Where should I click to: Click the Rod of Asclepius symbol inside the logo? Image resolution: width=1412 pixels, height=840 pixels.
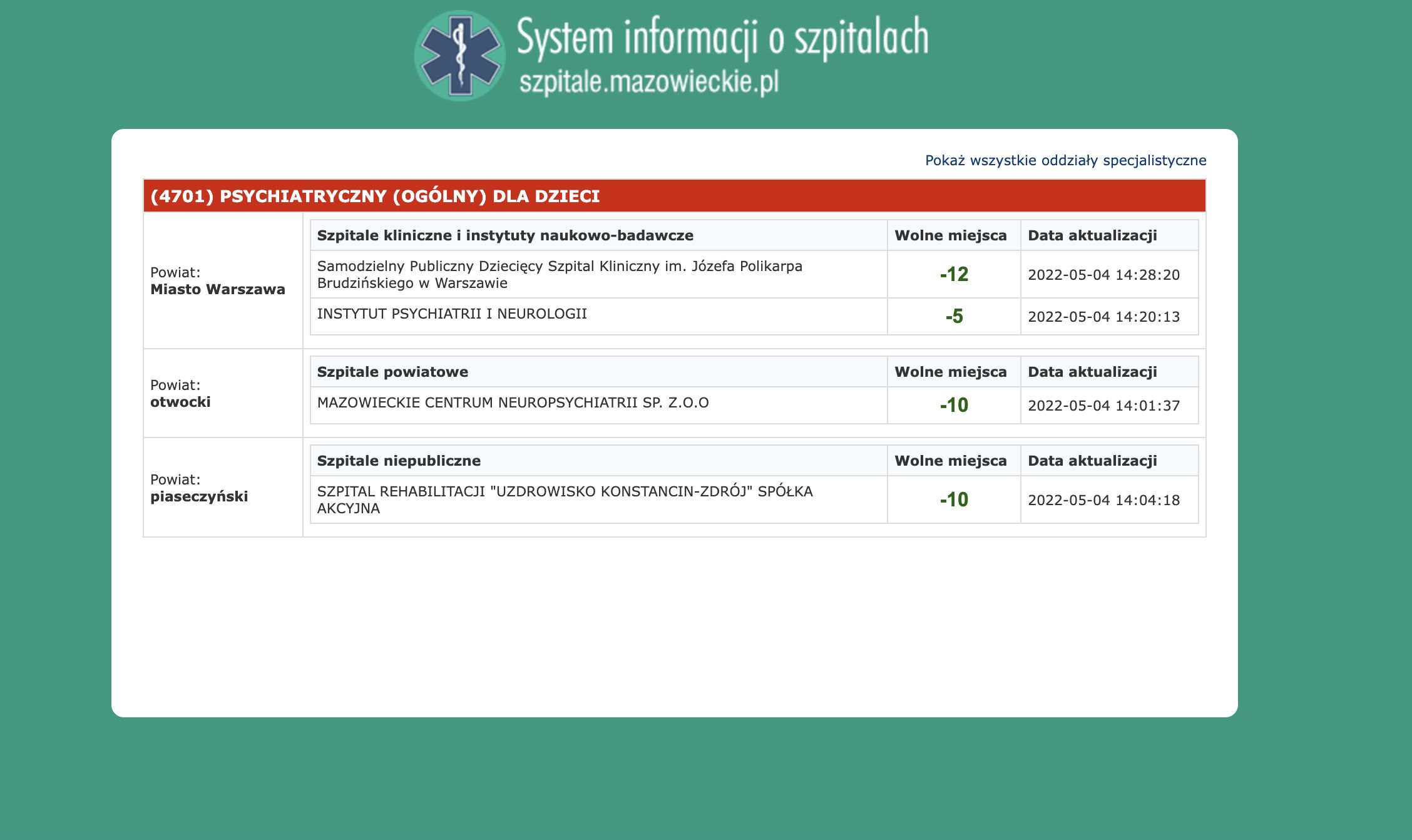(461, 55)
